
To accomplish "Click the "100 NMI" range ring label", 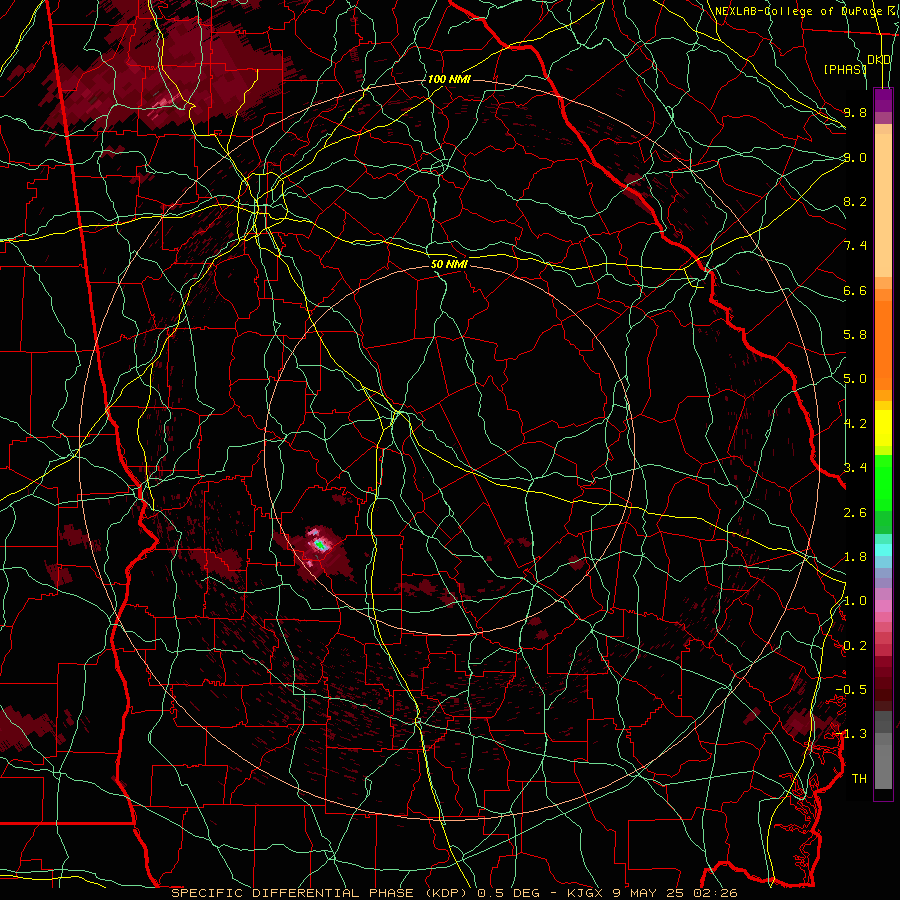I will 449,79.
